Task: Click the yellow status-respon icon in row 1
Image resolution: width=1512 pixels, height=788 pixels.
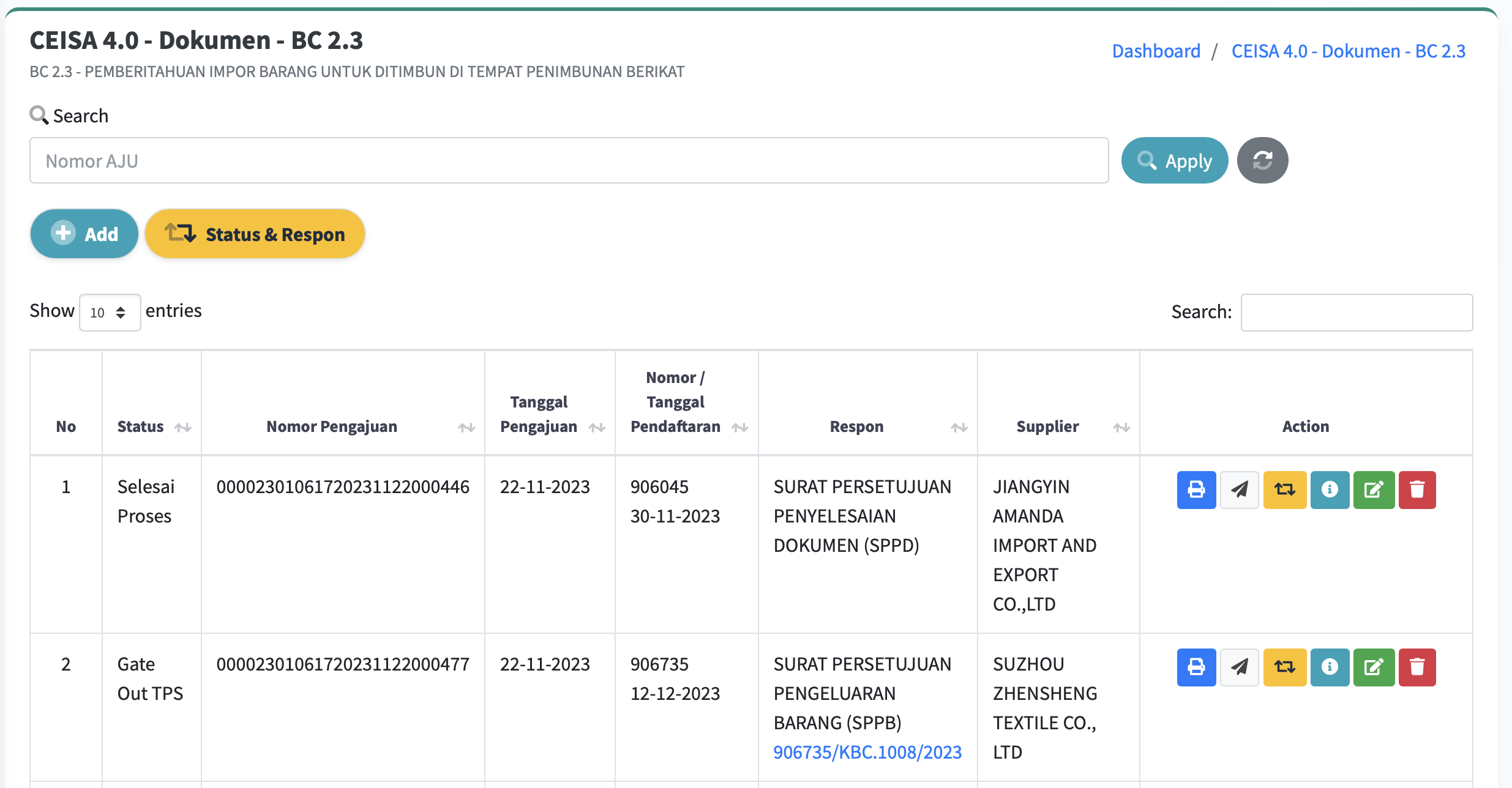Action: (1284, 489)
